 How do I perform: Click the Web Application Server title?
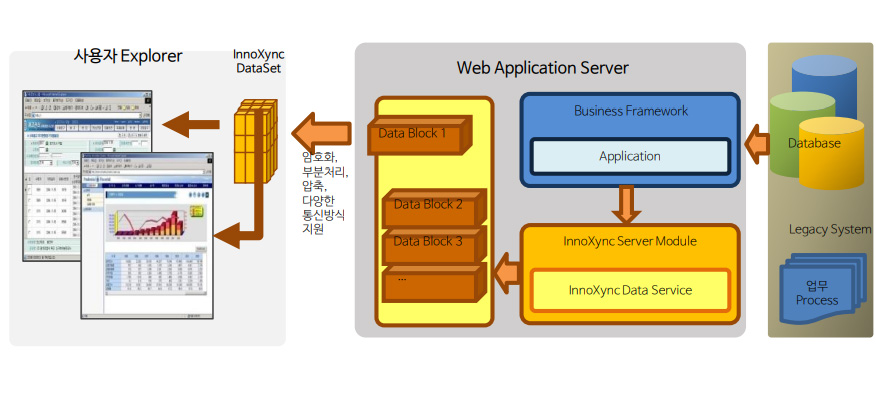542,68
